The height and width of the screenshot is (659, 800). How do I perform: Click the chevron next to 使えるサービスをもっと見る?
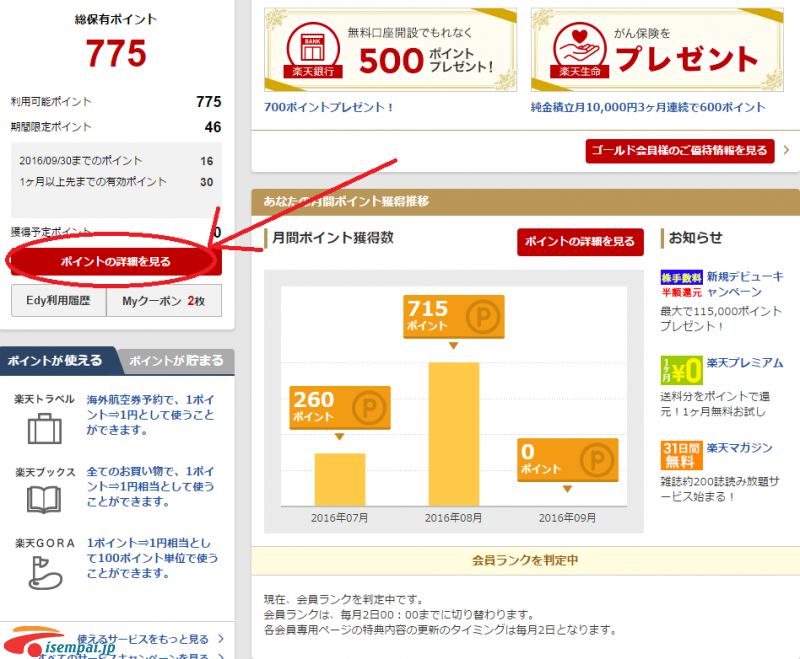point(221,639)
